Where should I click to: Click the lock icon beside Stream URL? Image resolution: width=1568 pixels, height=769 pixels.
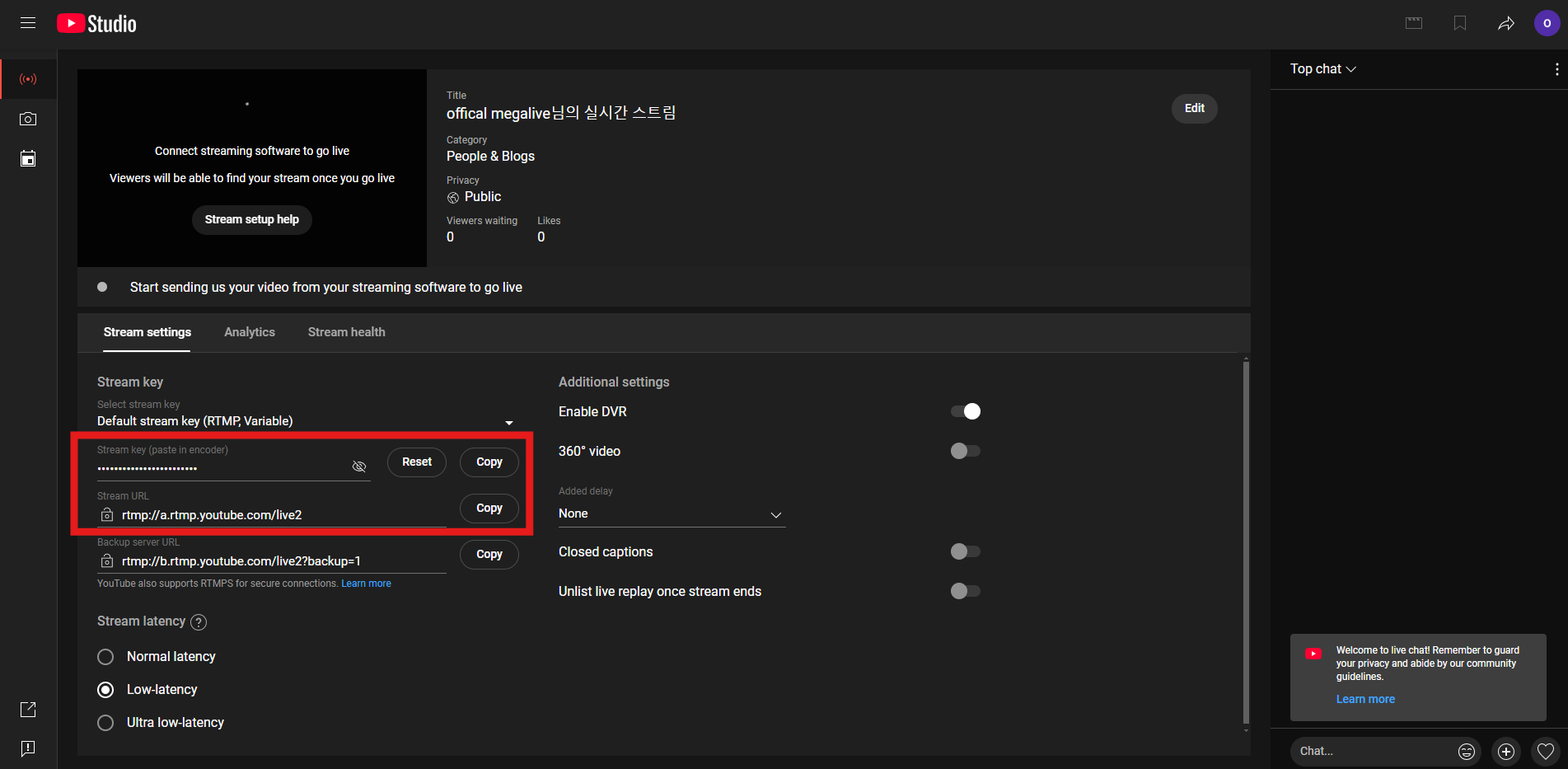pyautogui.click(x=107, y=515)
